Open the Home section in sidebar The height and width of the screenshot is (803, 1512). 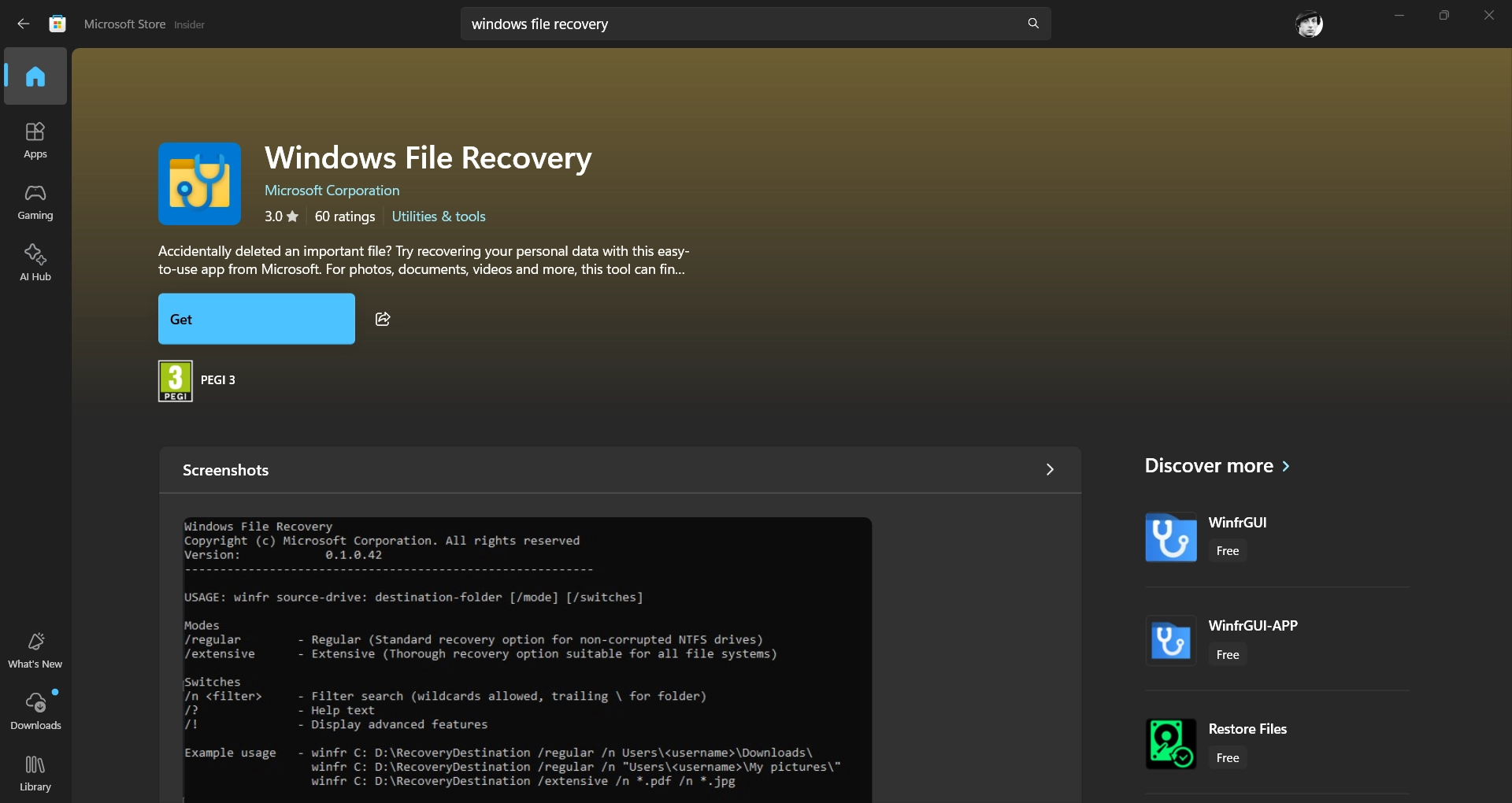[35, 76]
